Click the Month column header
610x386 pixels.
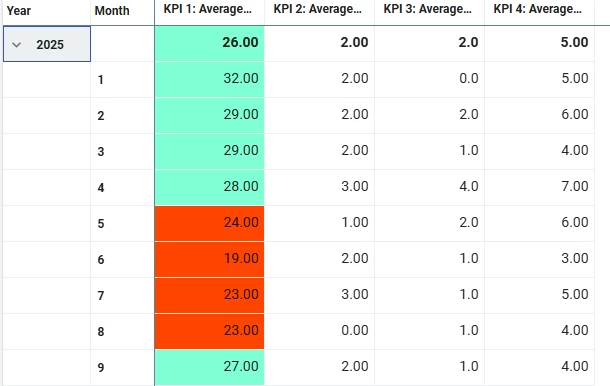[x=122, y=11]
